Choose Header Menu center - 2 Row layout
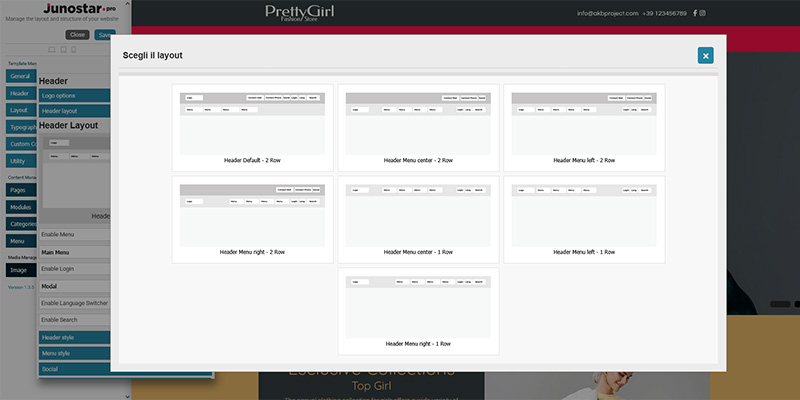 [x=418, y=128]
